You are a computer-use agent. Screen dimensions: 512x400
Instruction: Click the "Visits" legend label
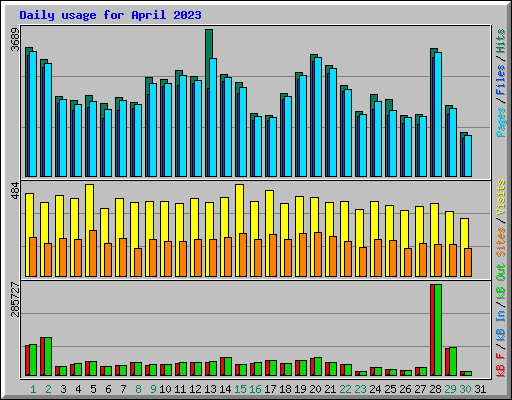pyautogui.click(x=500, y=197)
